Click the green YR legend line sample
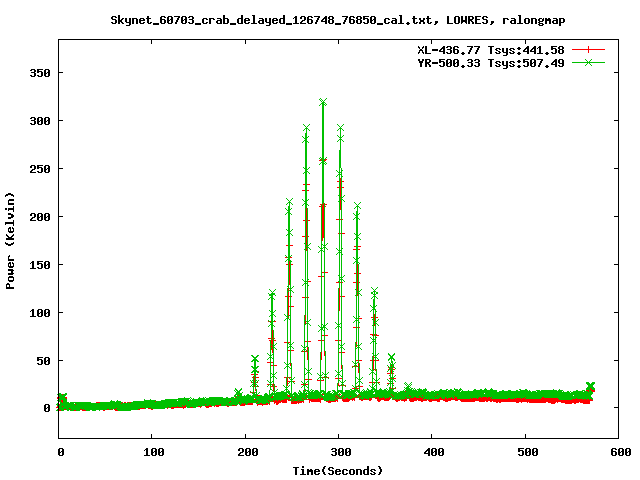Screen dimensions: 640x480 (588, 62)
